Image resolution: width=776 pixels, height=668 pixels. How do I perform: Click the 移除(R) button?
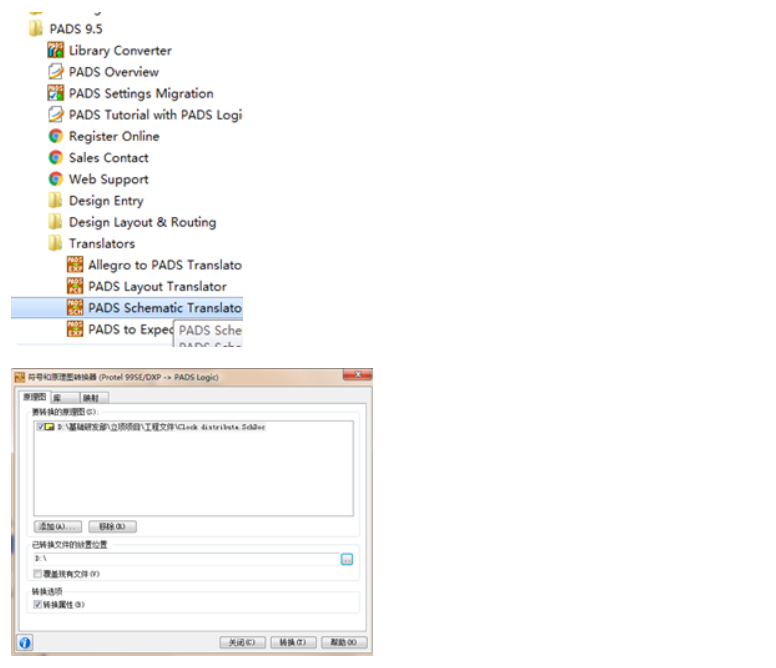[112, 526]
